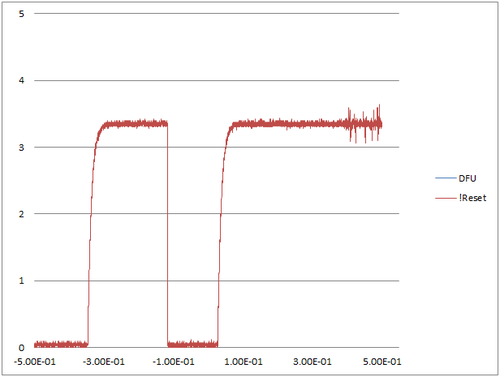Screen dimensions: 500x377
Task: Click the y-axis label 3
Action: pos(22,147)
